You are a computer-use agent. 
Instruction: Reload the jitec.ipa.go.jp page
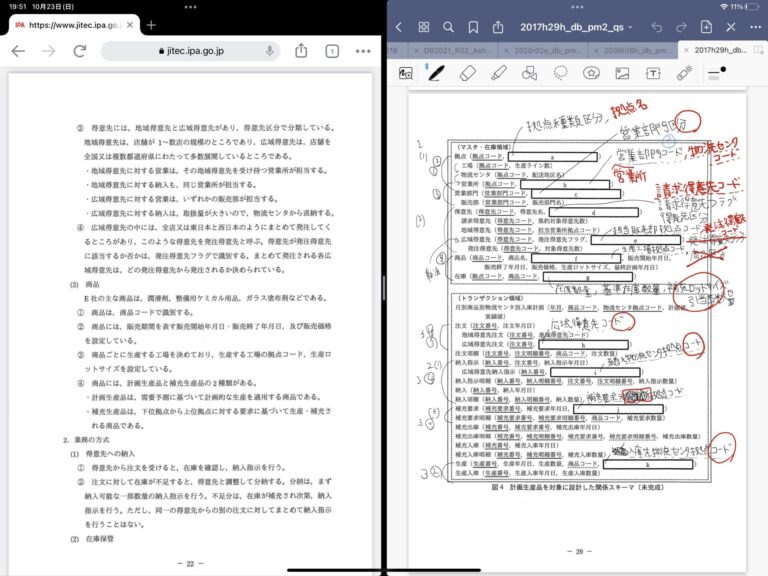80,51
